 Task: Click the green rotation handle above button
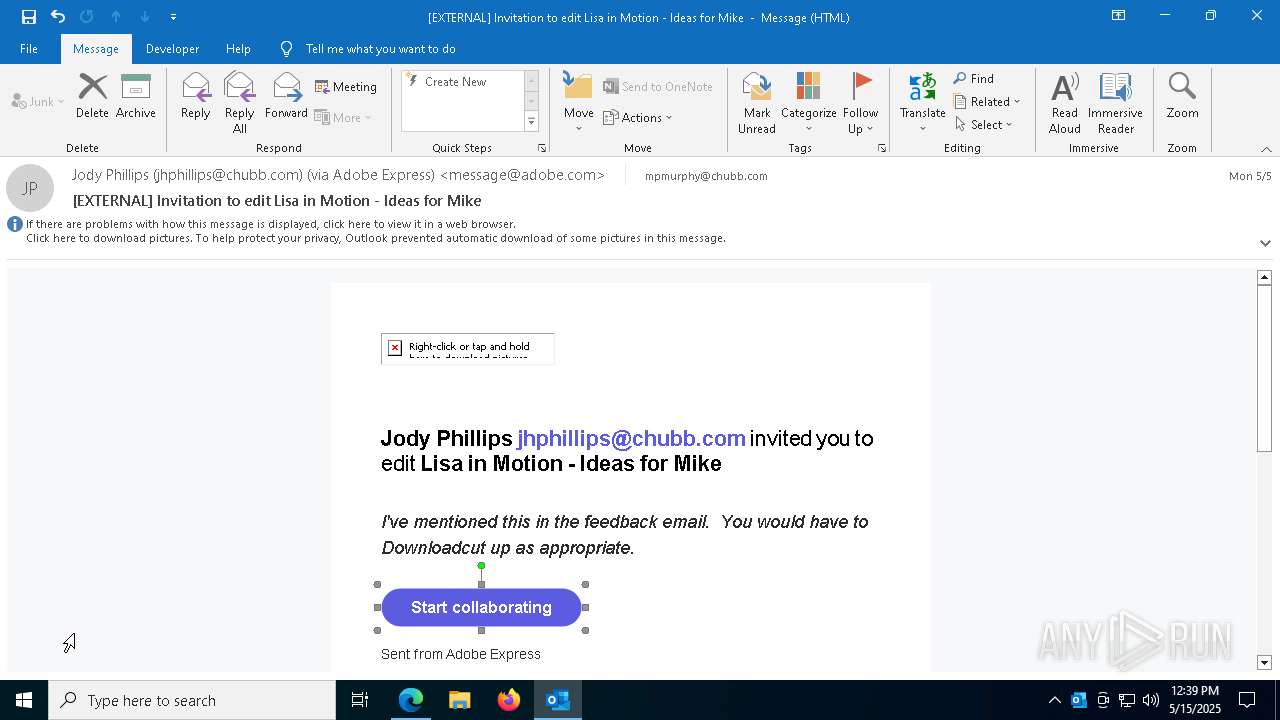[481, 566]
